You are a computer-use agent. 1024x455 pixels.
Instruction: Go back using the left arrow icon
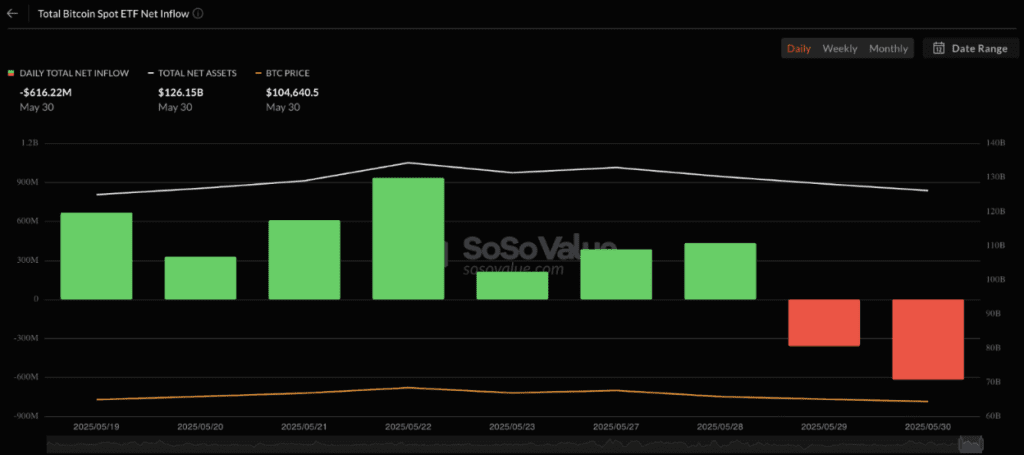12,13
